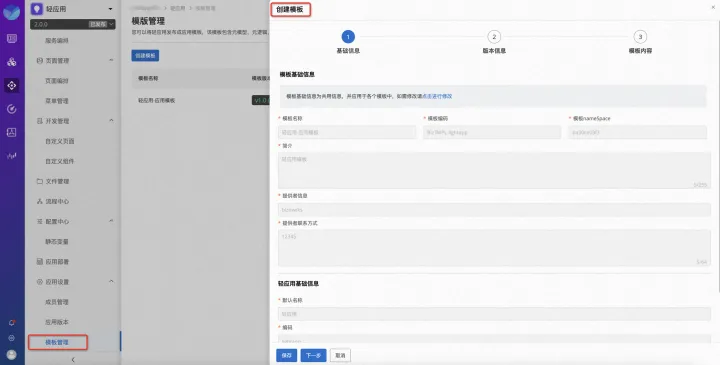Click the bird logo in the top-left corner
This screenshot has height=365, width=720.
tap(11, 12)
